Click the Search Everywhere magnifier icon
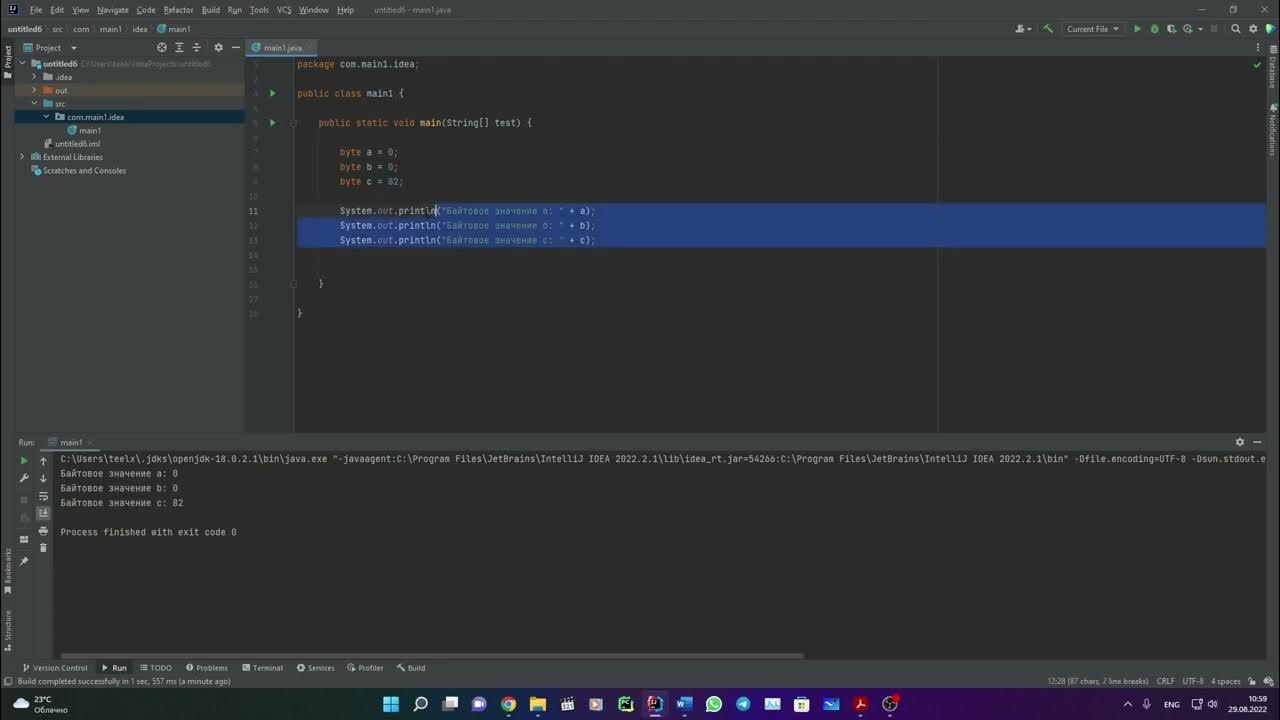 tap(1236, 29)
